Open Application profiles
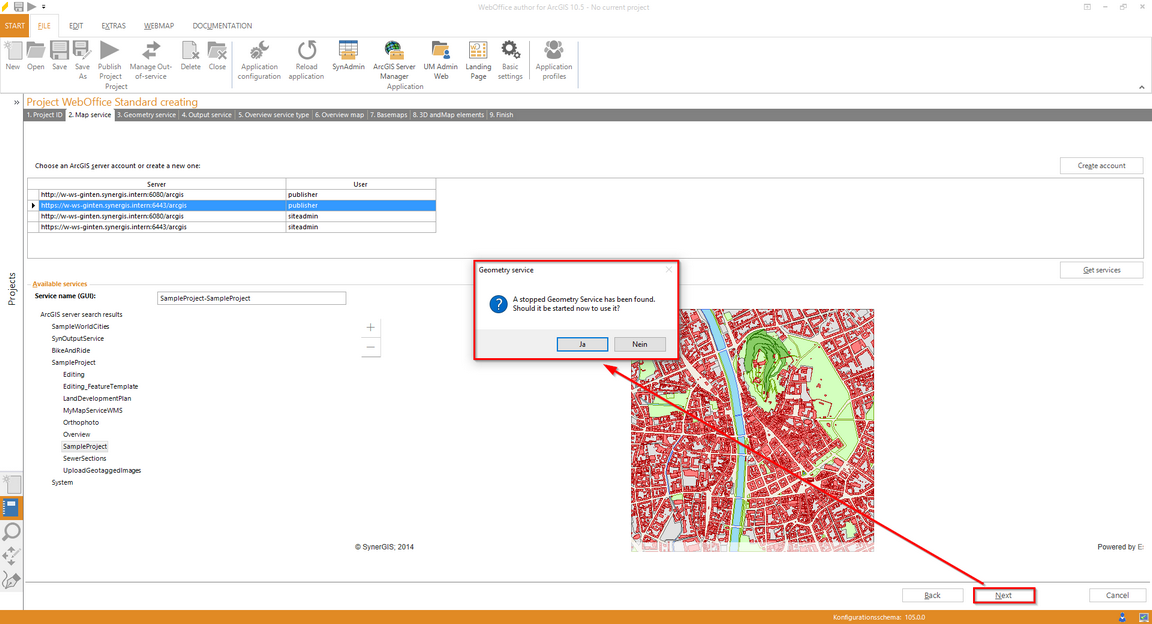The height and width of the screenshot is (624, 1152). pos(553,52)
